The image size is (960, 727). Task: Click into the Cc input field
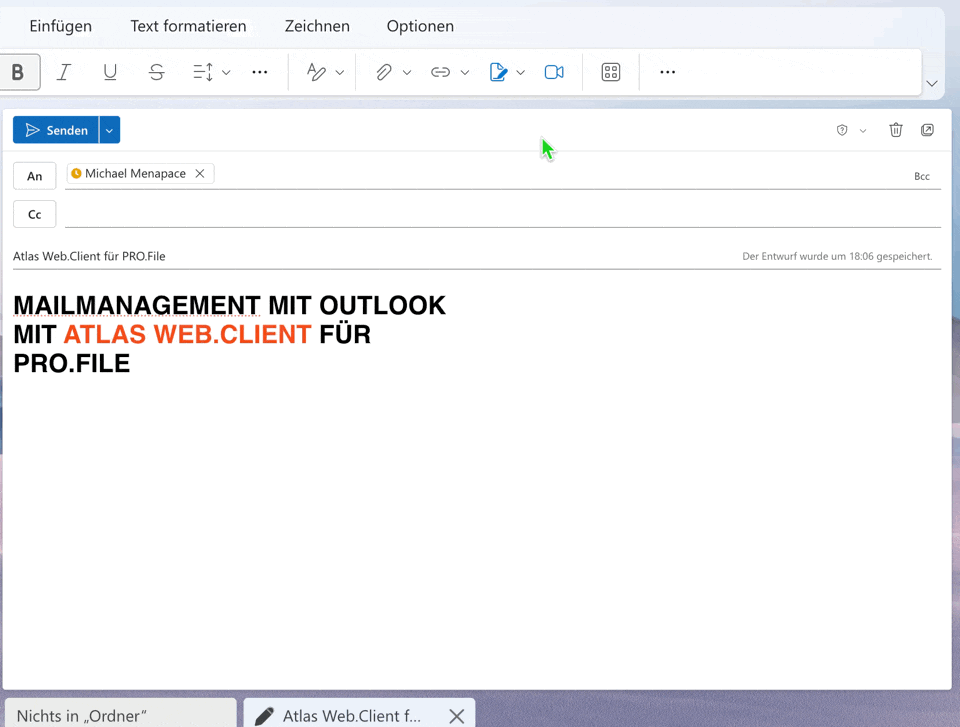point(503,214)
